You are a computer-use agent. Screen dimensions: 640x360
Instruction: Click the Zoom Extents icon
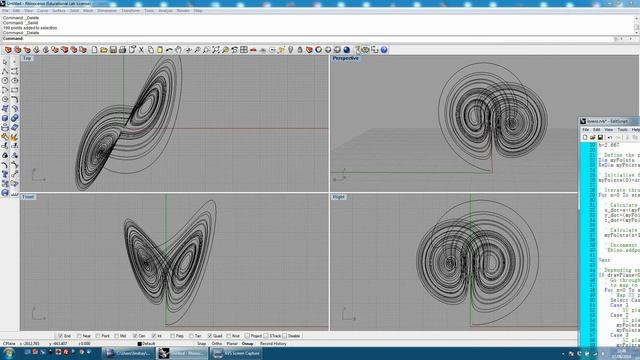[x=216, y=50]
